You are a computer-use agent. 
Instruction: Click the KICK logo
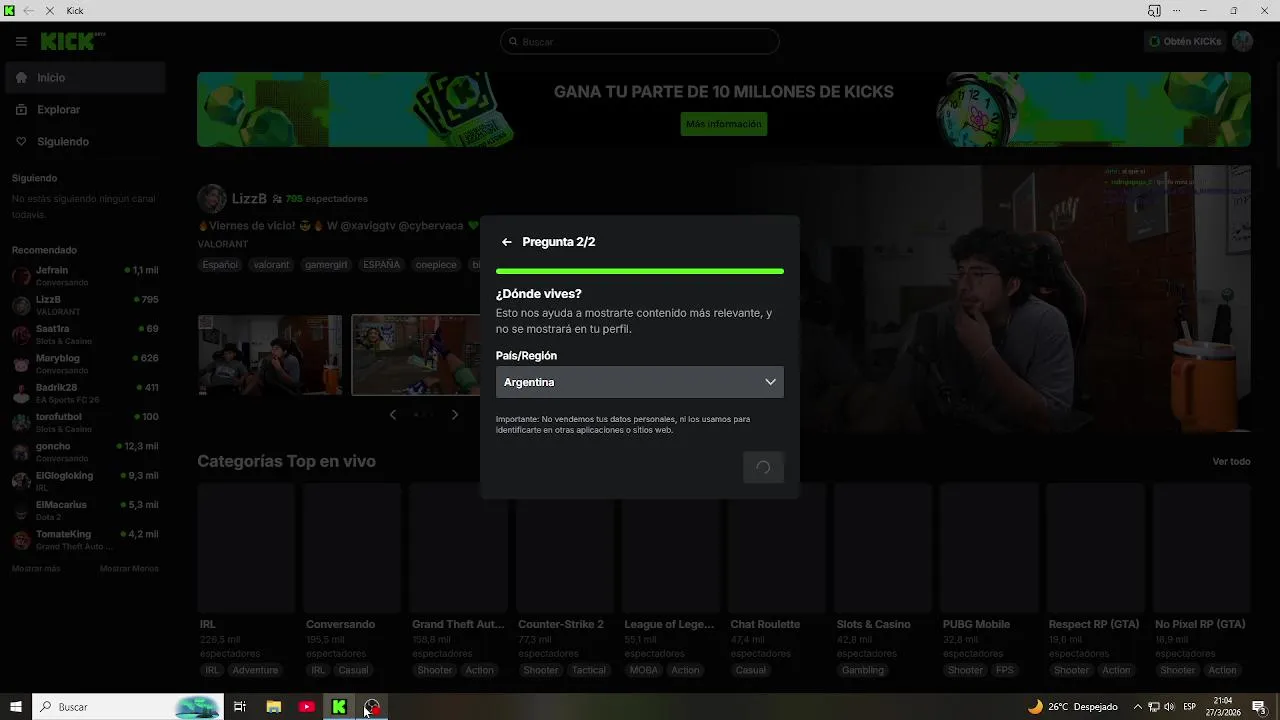coord(72,41)
